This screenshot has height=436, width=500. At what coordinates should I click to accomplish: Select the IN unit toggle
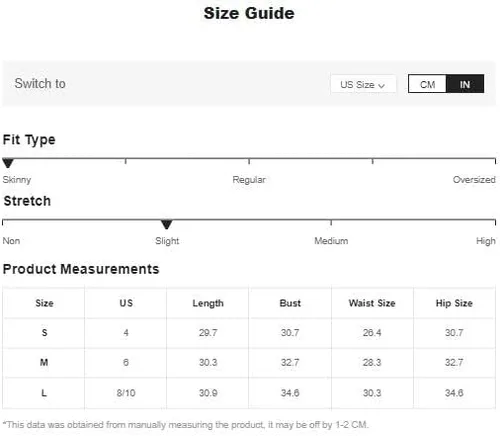click(x=465, y=84)
